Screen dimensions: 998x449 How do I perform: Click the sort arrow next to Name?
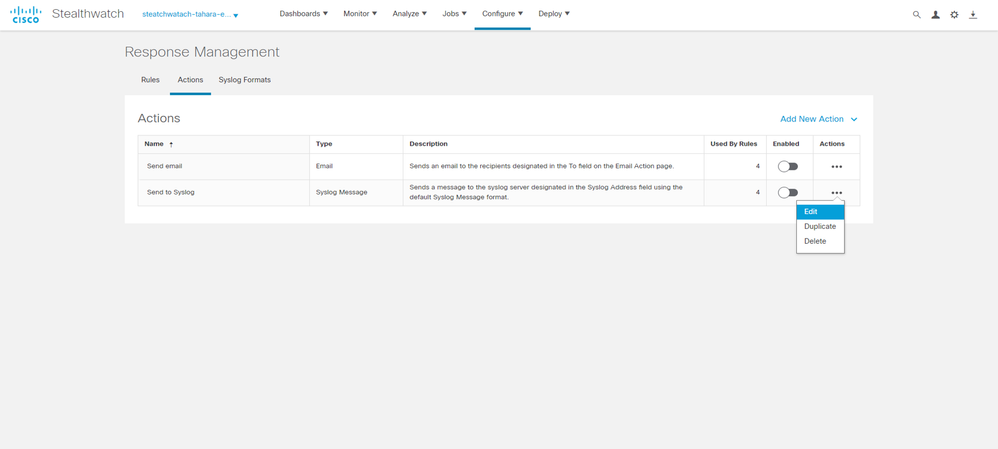click(171, 145)
